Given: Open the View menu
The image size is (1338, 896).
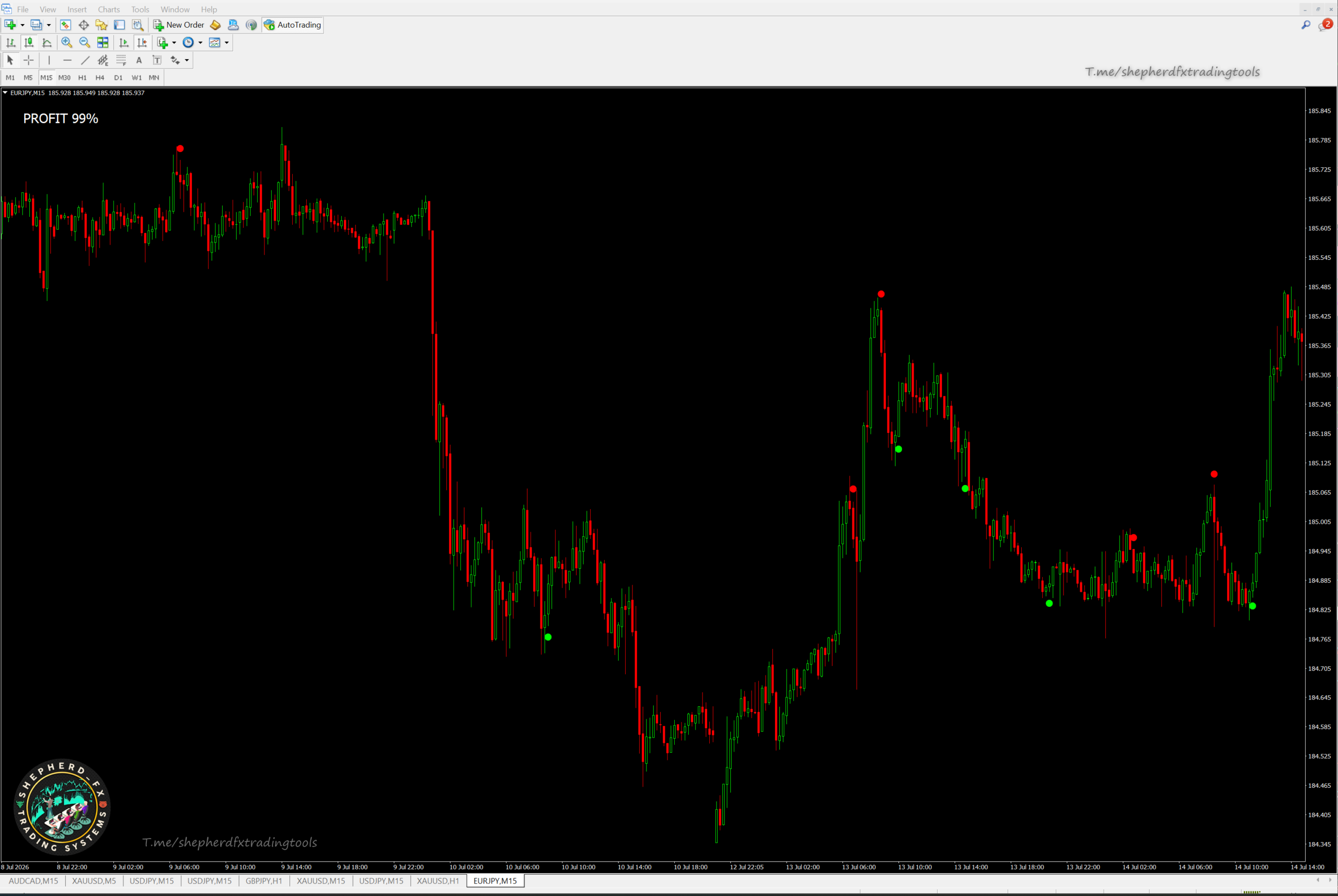Looking at the screenshot, I should tap(48, 9).
